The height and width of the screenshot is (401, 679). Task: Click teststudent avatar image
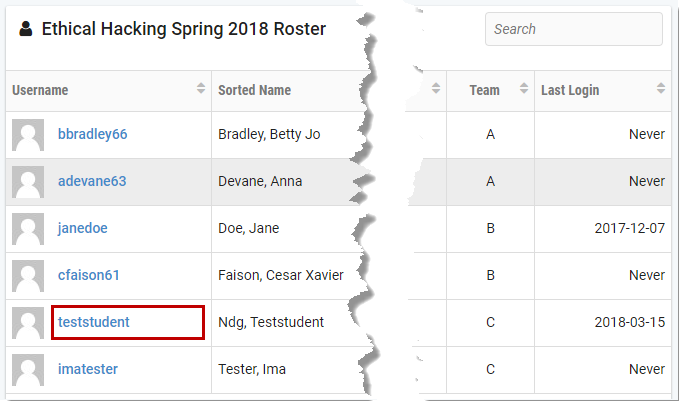pyautogui.click(x=28, y=323)
